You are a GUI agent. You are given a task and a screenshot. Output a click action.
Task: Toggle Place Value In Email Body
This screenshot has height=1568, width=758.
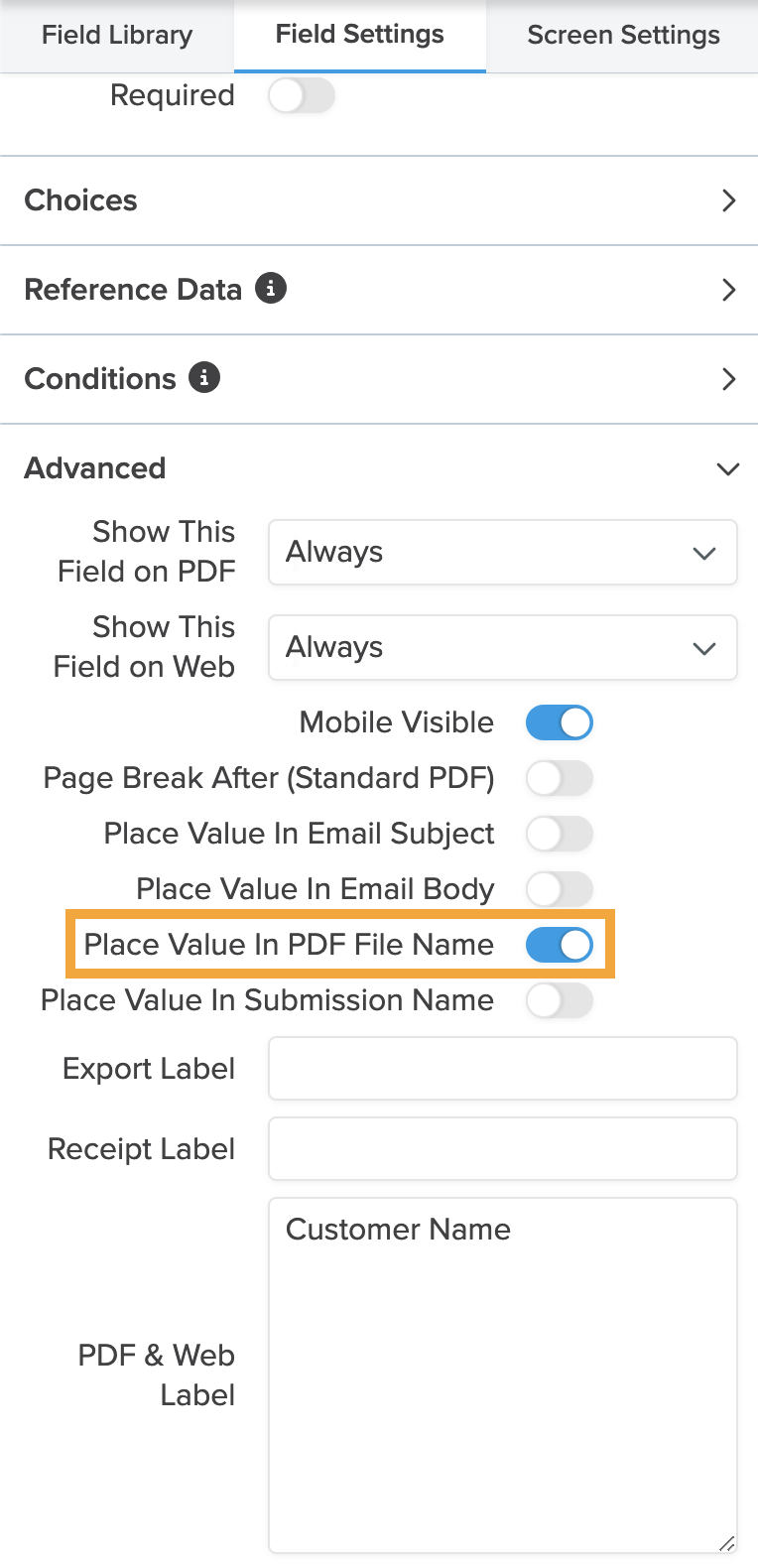tap(560, 889)
